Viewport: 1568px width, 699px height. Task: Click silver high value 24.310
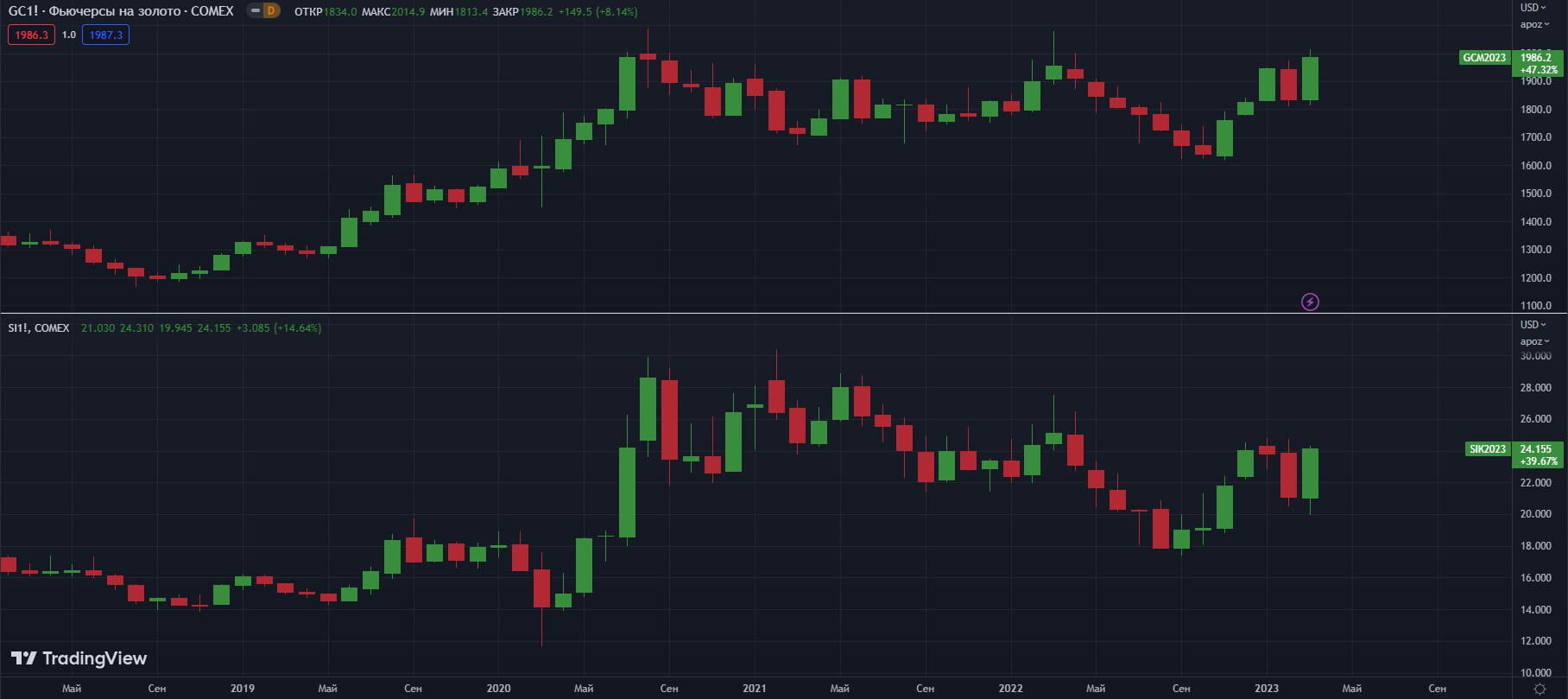[136, 328]
